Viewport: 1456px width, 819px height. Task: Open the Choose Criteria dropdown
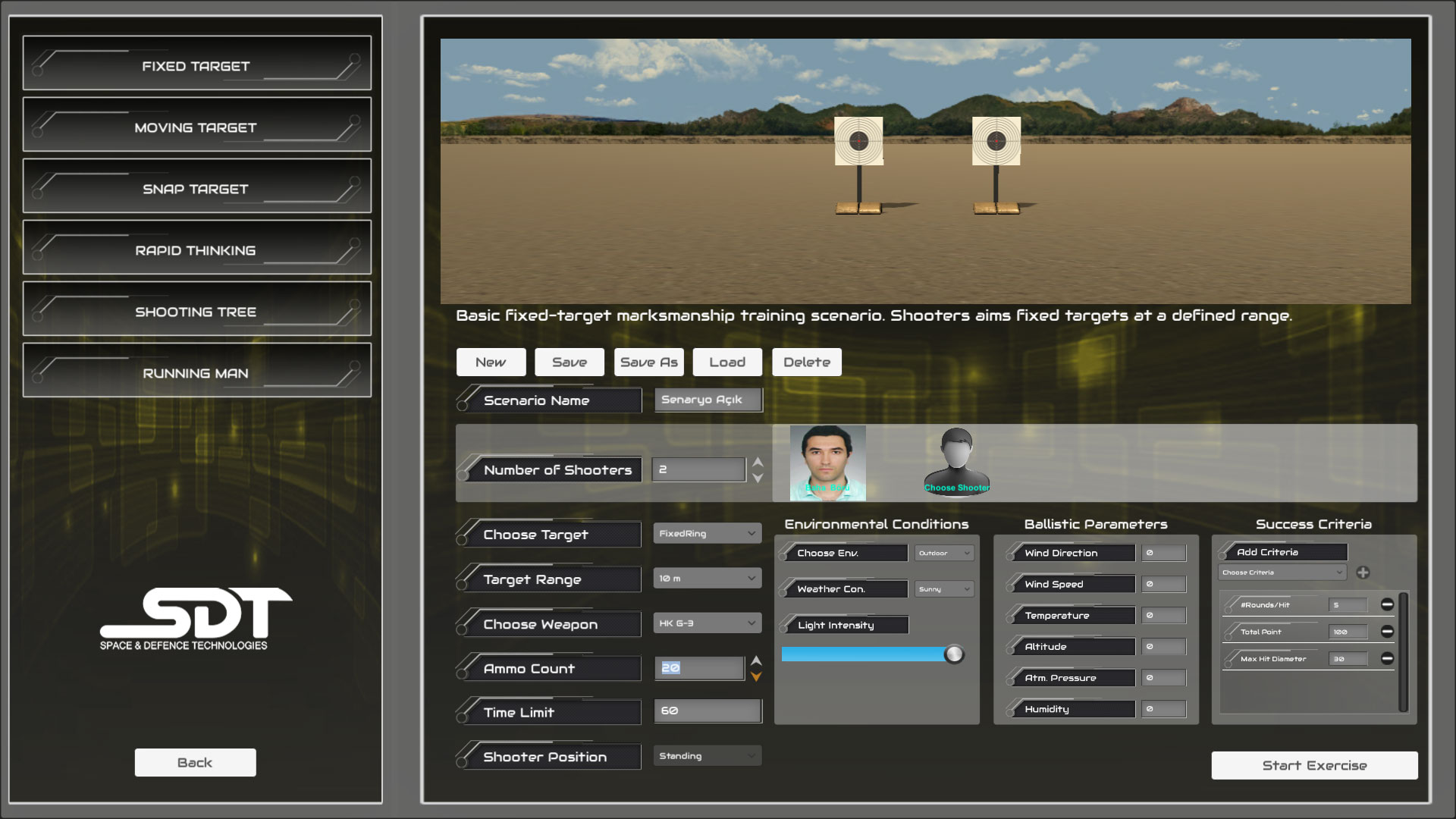[1282, 573]
